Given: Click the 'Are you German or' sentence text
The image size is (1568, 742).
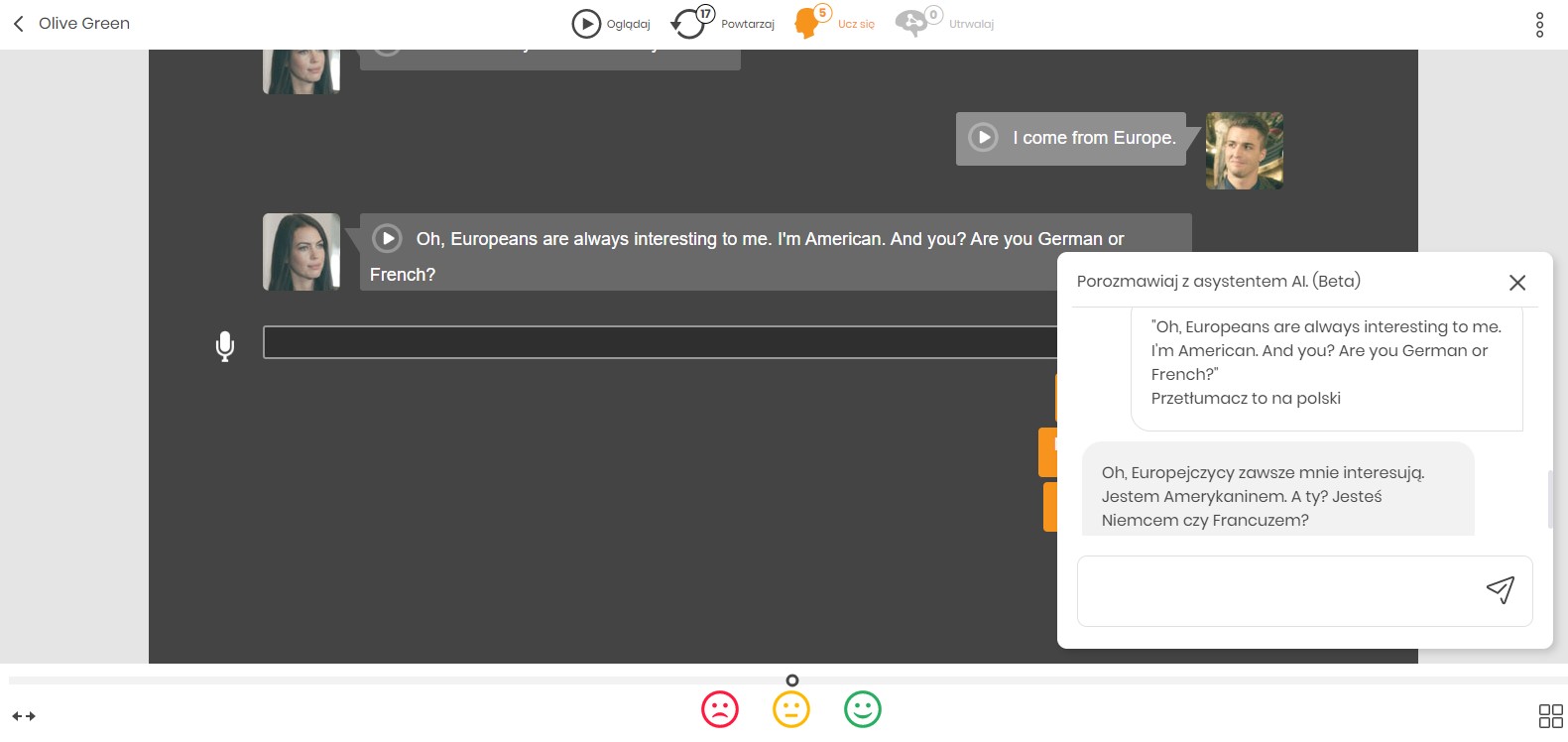Looking at the screenshot, I should 1047,239.
